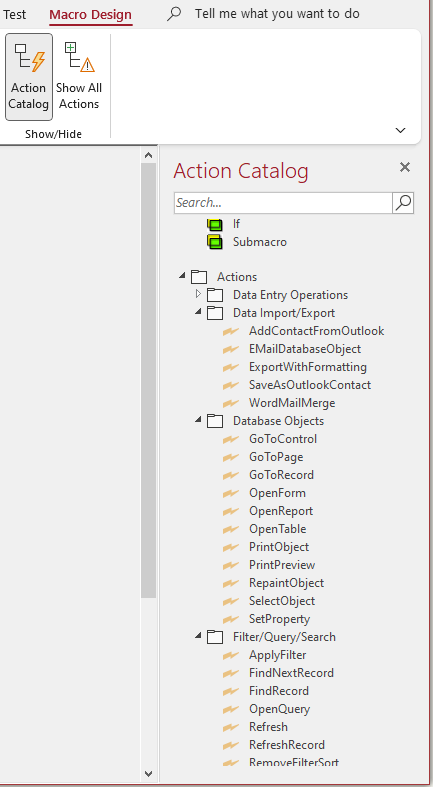Click the OpenForm action icon
Image resolution: width=433 pixels, height=787 pixels.
click(231, 493)
